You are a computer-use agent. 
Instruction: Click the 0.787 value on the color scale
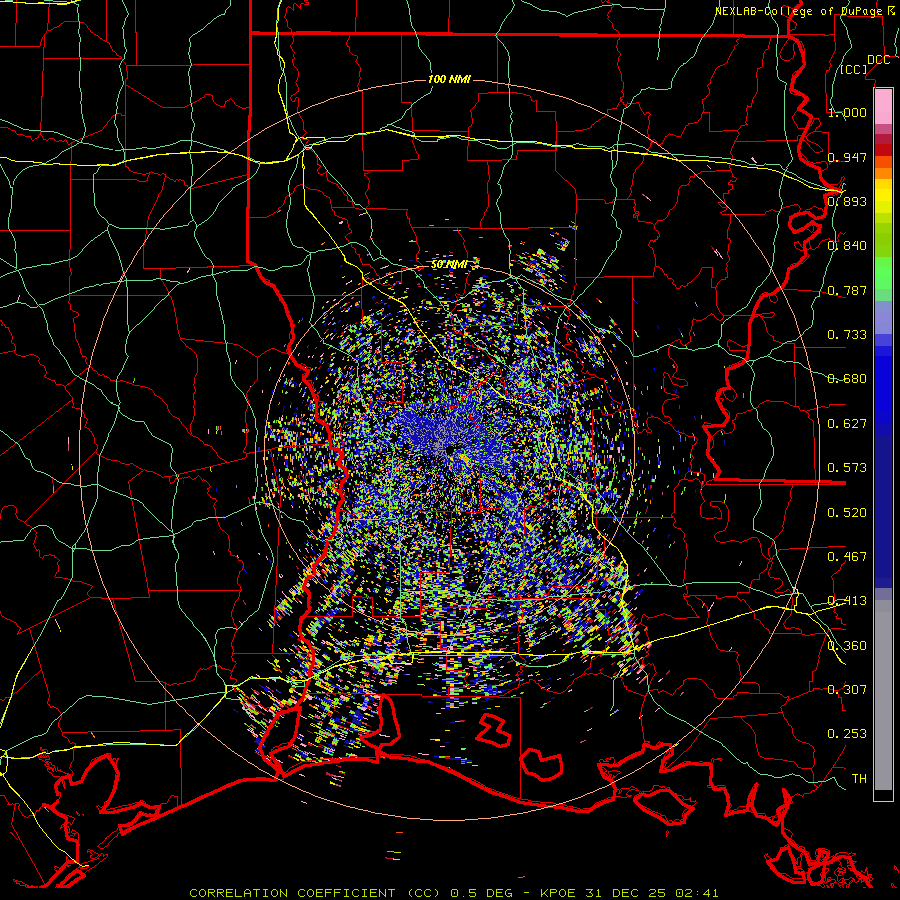pyautogui.click(x=847, y=290)
